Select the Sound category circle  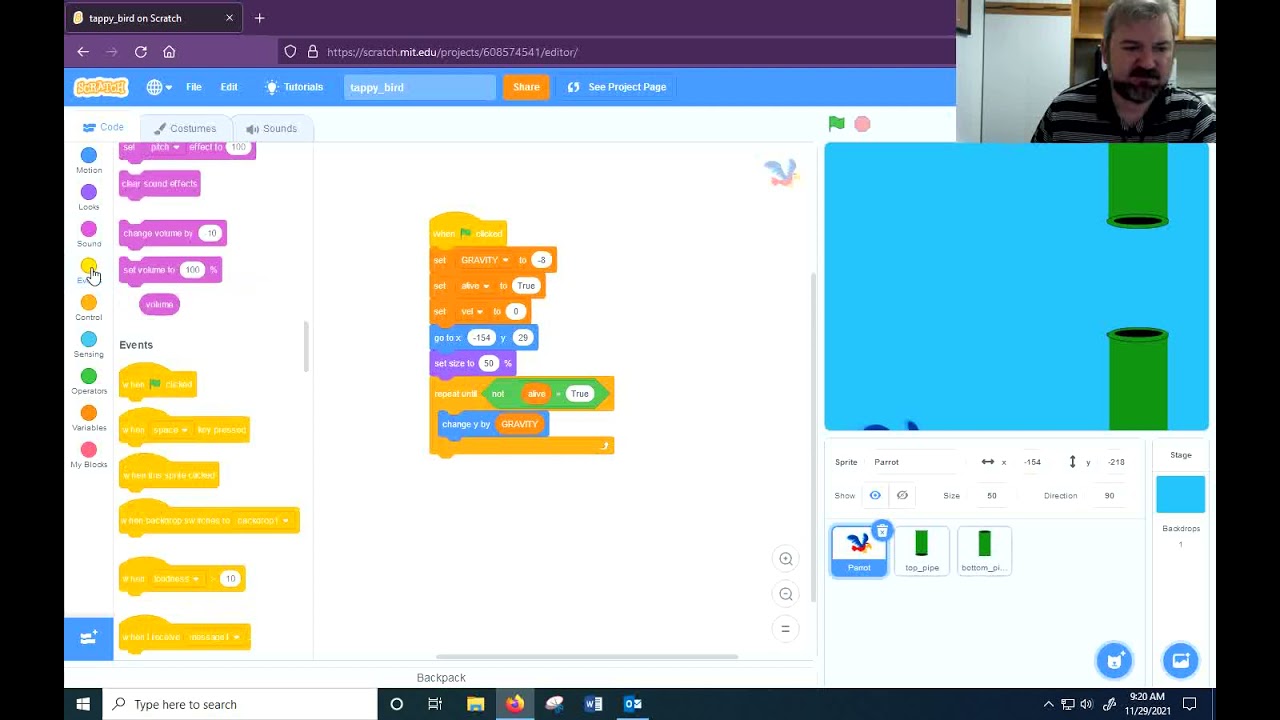click(x=89, y=229)
